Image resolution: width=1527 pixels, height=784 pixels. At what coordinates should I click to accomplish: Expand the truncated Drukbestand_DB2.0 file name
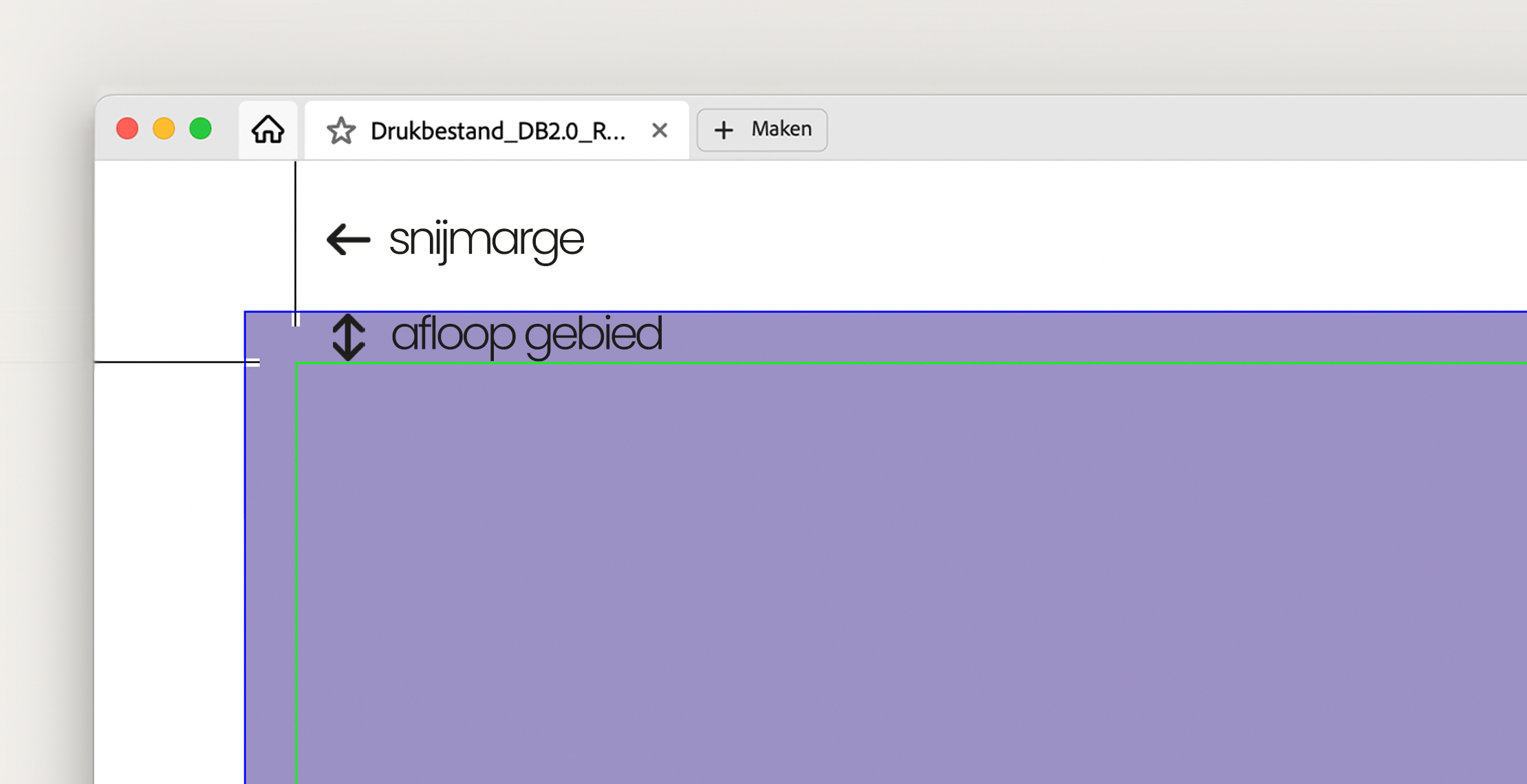(499, 131)
